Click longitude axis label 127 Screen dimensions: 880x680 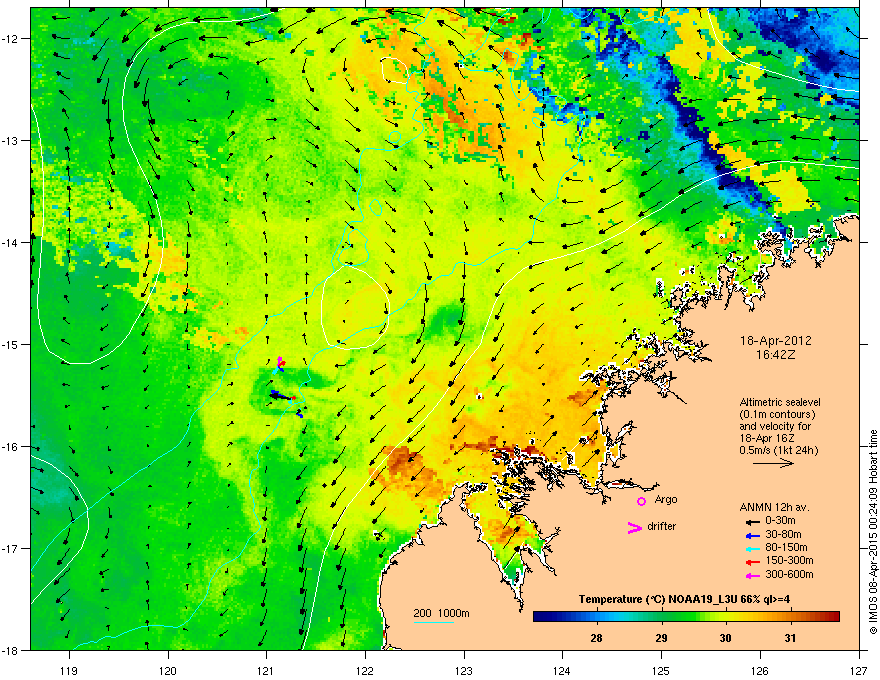tap(859, 670)
